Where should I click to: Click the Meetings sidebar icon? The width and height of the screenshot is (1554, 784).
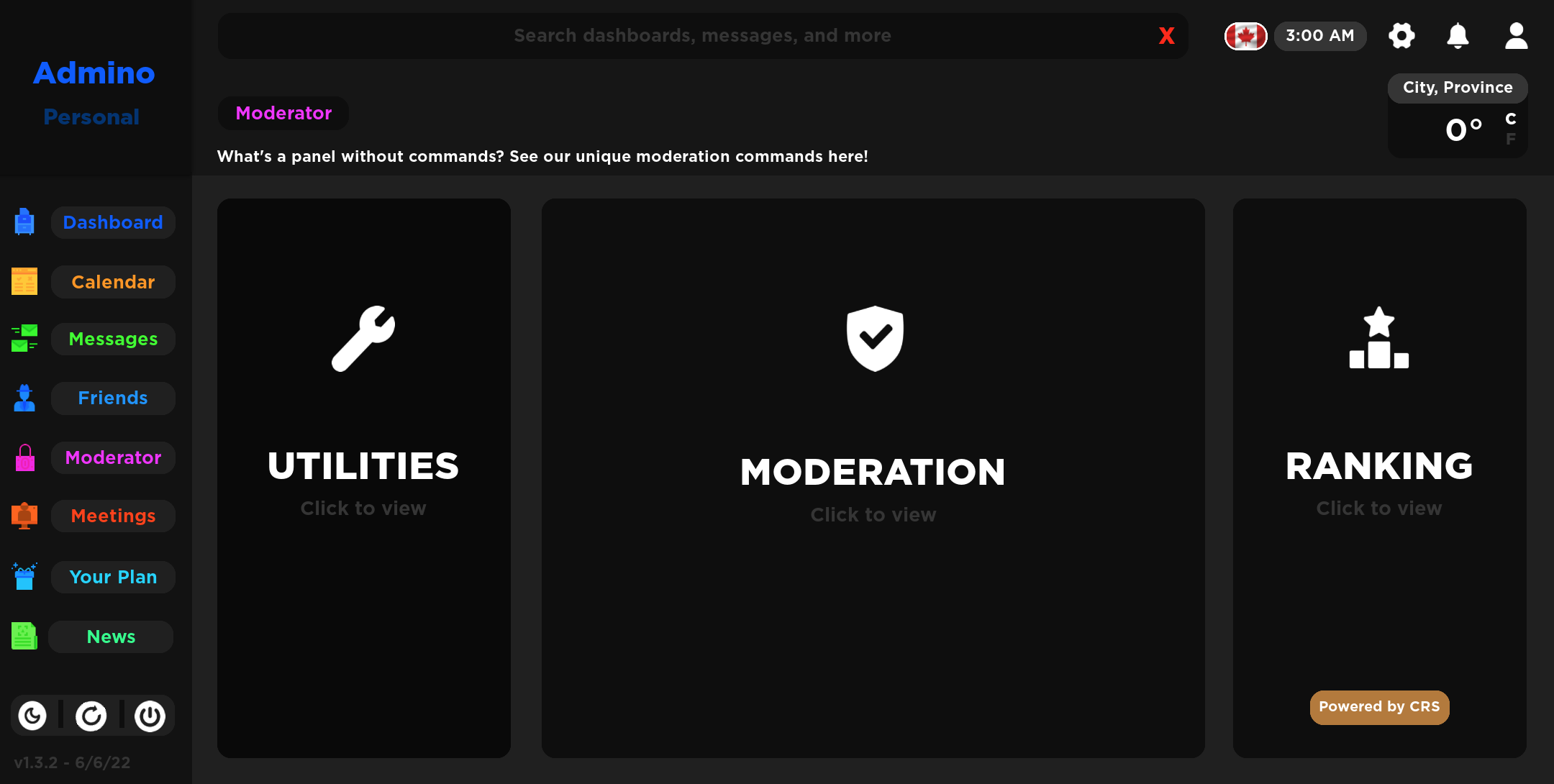[24, 516]
